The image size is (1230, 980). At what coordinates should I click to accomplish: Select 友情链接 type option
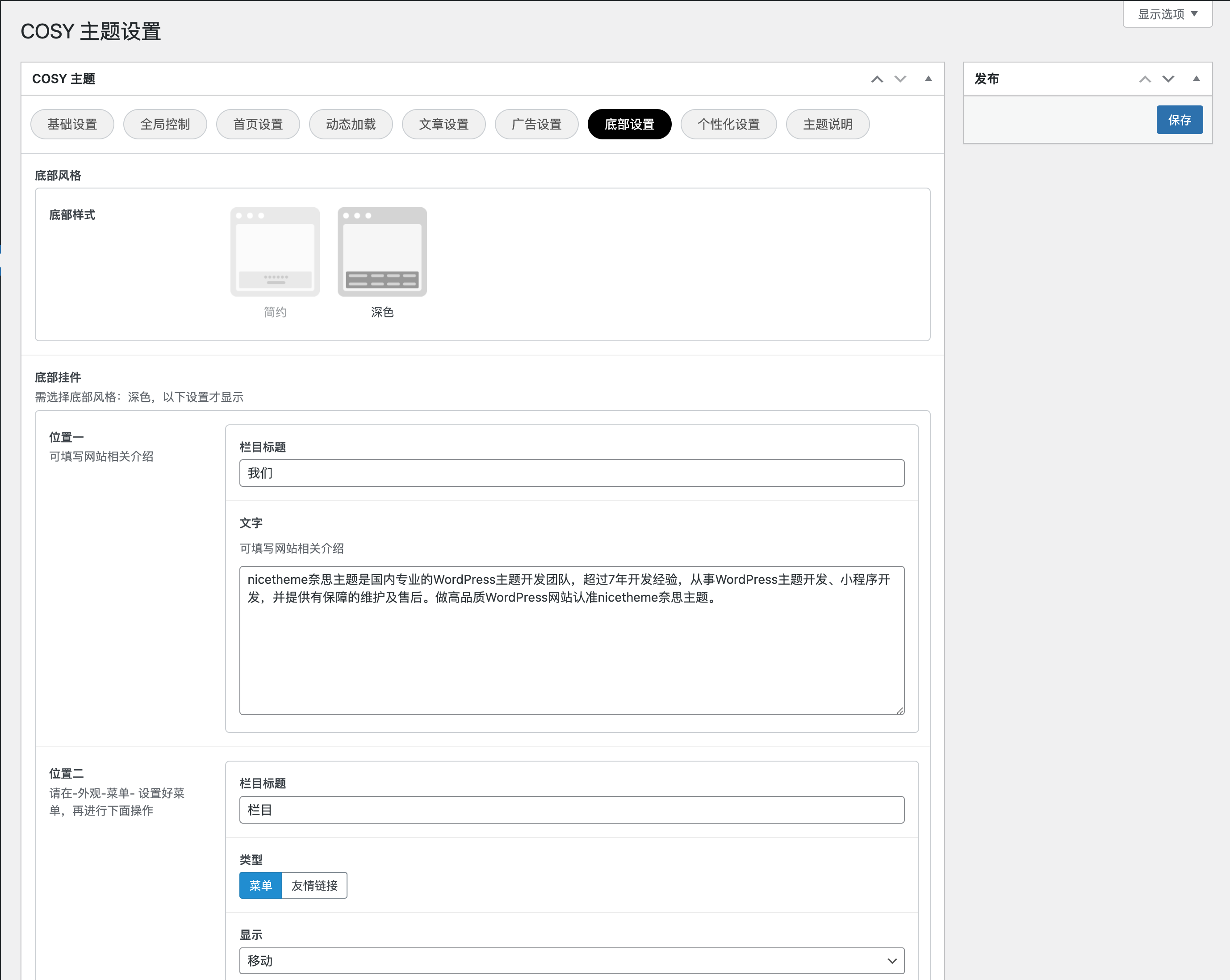[x=314, y=885]
